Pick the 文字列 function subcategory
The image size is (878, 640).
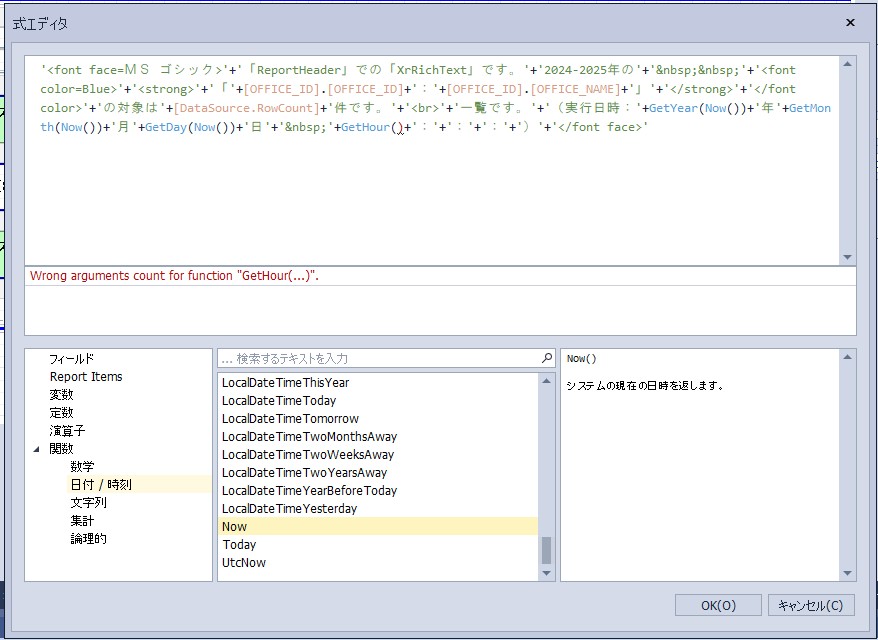click(x=88, y=502)
